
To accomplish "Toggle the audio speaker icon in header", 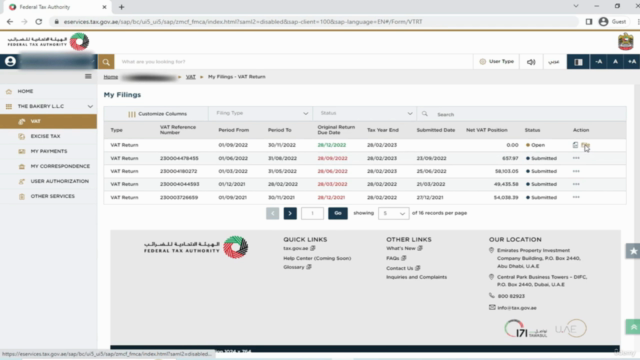I will tap(531, 62).
